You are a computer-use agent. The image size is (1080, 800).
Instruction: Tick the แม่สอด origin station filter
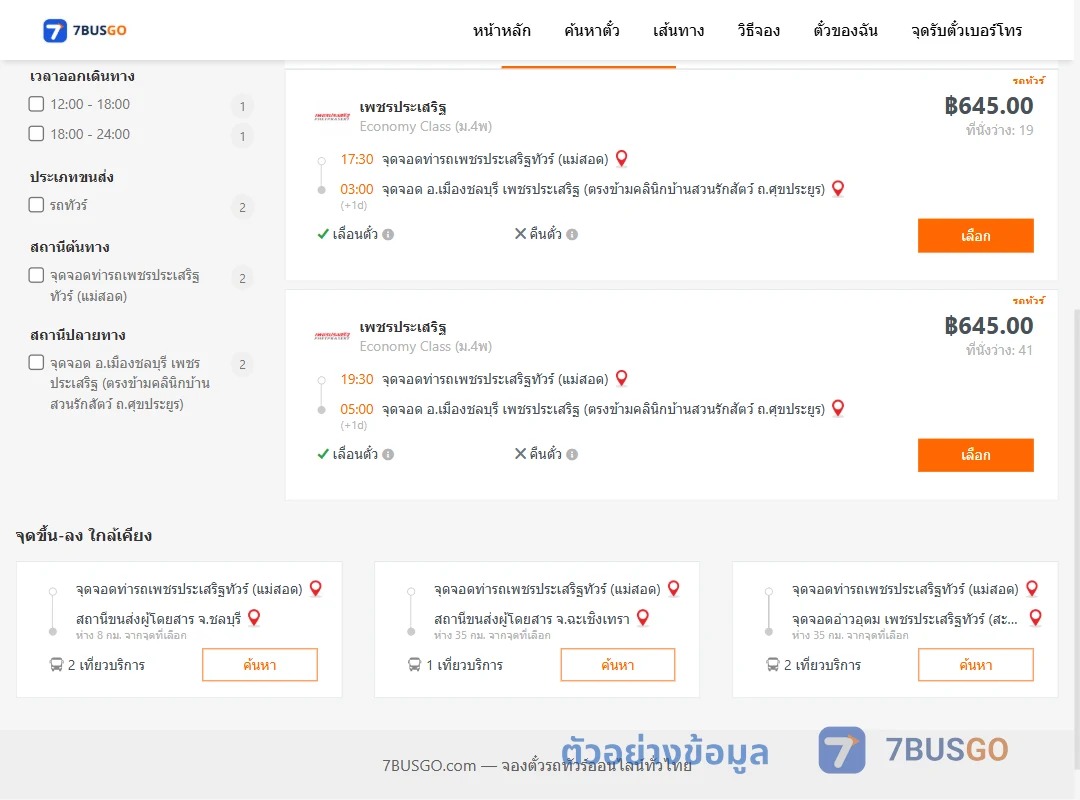pos(36,275)
